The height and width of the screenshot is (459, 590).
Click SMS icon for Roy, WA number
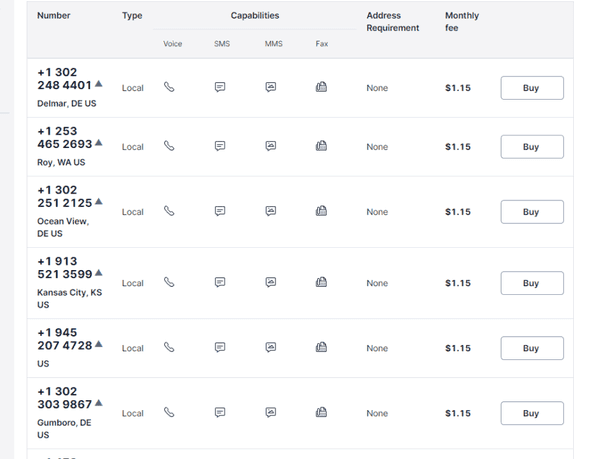[220, 146]
